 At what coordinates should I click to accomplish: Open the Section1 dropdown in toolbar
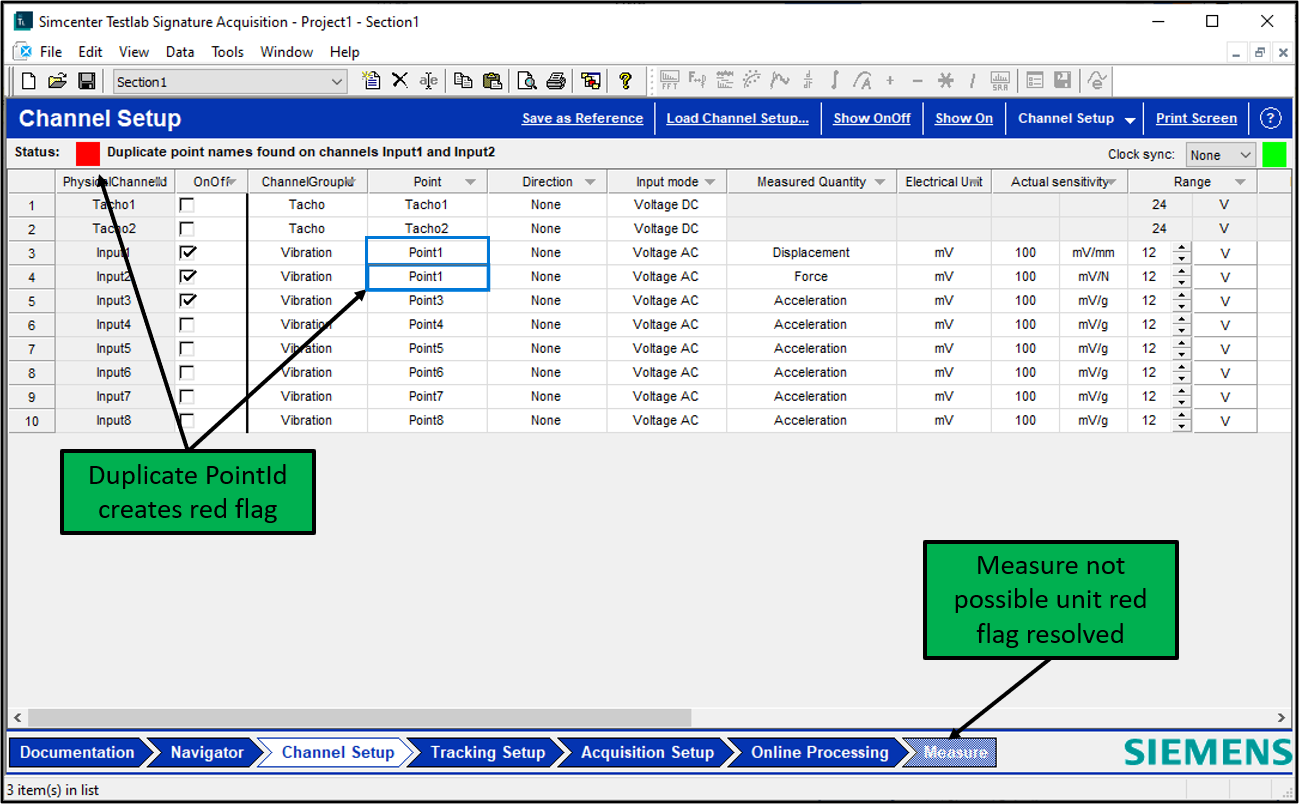coord(337,82)
